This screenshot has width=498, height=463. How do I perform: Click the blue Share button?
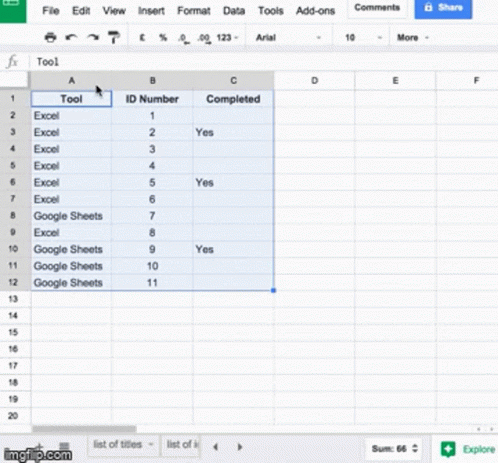(x=443, y=8)
